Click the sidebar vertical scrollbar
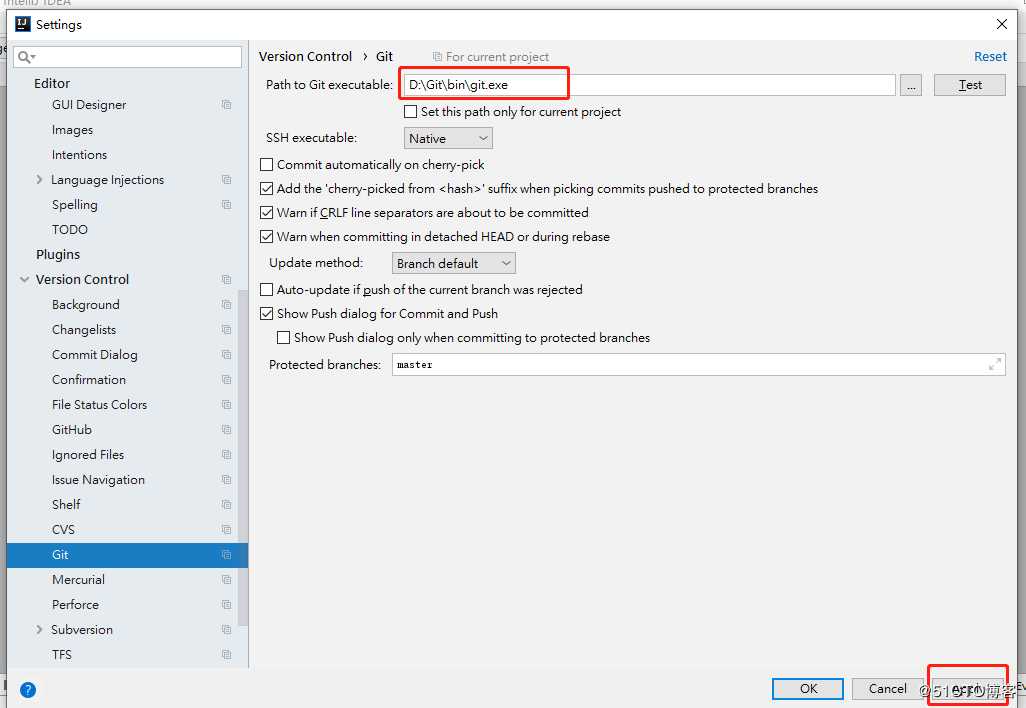1026x708 pixels. (243, 458)
